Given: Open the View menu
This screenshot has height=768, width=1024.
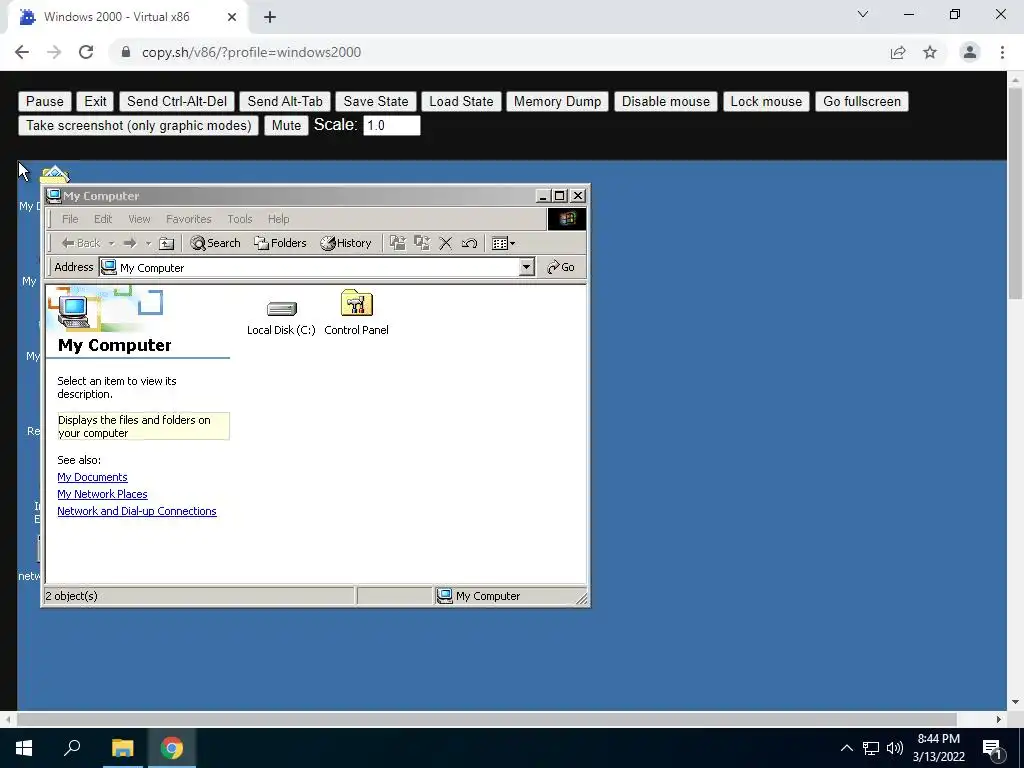Looking at the screenshot, I should (x=139, y=219).
